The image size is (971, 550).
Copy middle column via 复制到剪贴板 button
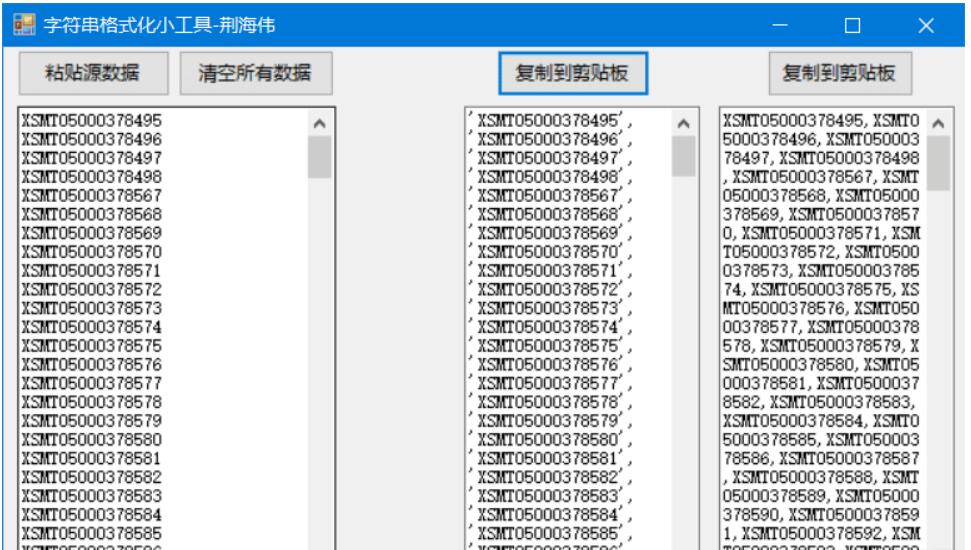click(x=573, y=73)
